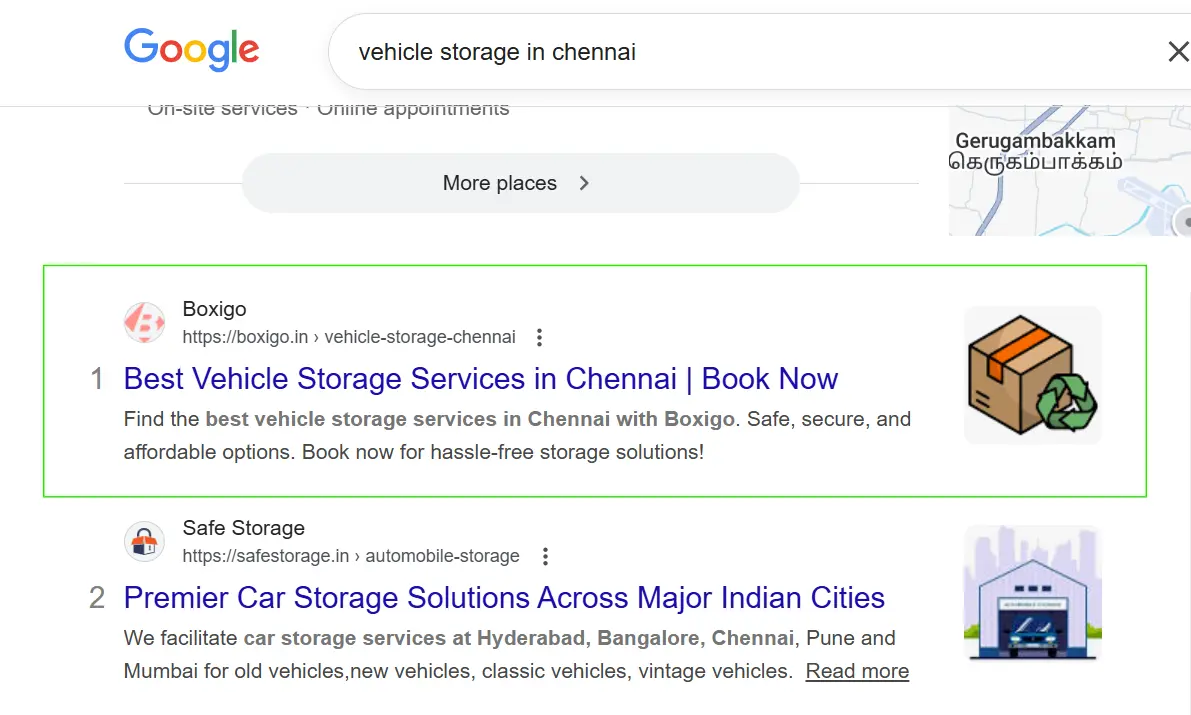Click the Boxigo favicon icon
The image size is (1191, 715).
click(x=144, y=323)
